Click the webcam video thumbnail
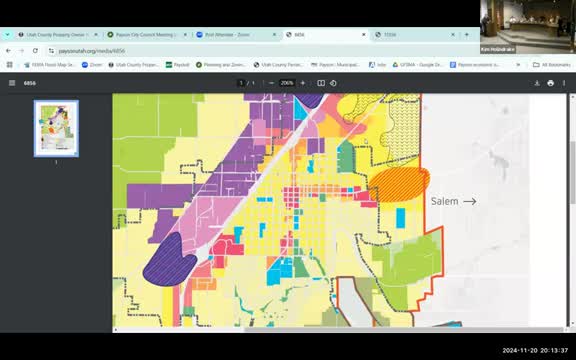576x360 pixels. (528, 27)
